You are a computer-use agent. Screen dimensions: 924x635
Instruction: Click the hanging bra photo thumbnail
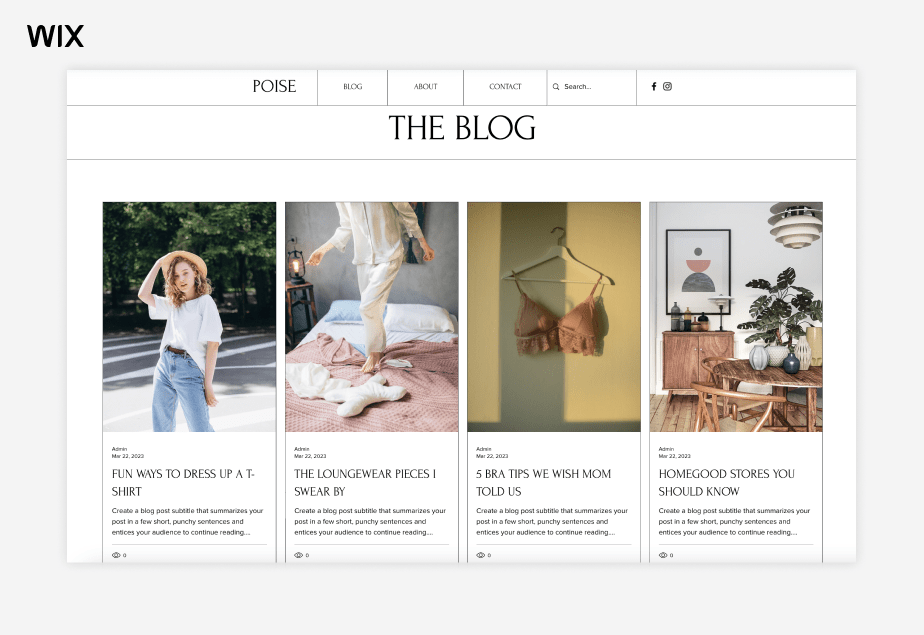click(x=553, y=316)
